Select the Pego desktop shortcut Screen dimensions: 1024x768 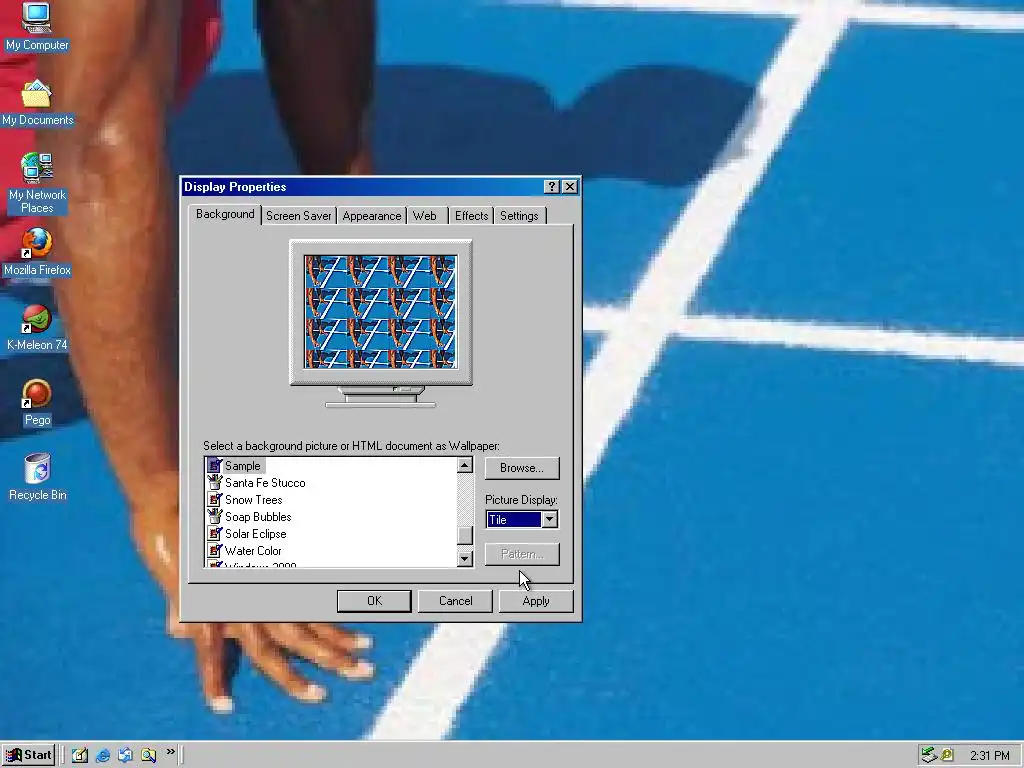click(37, 403)
